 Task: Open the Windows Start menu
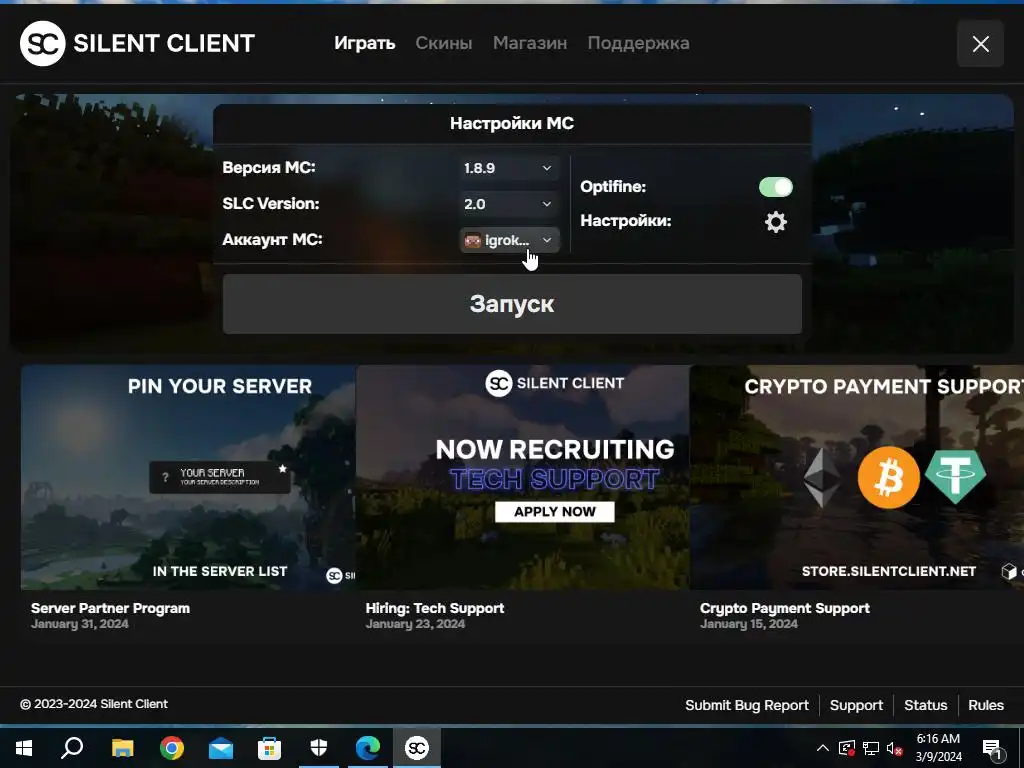pyautogui.click(x=24, y=748)
